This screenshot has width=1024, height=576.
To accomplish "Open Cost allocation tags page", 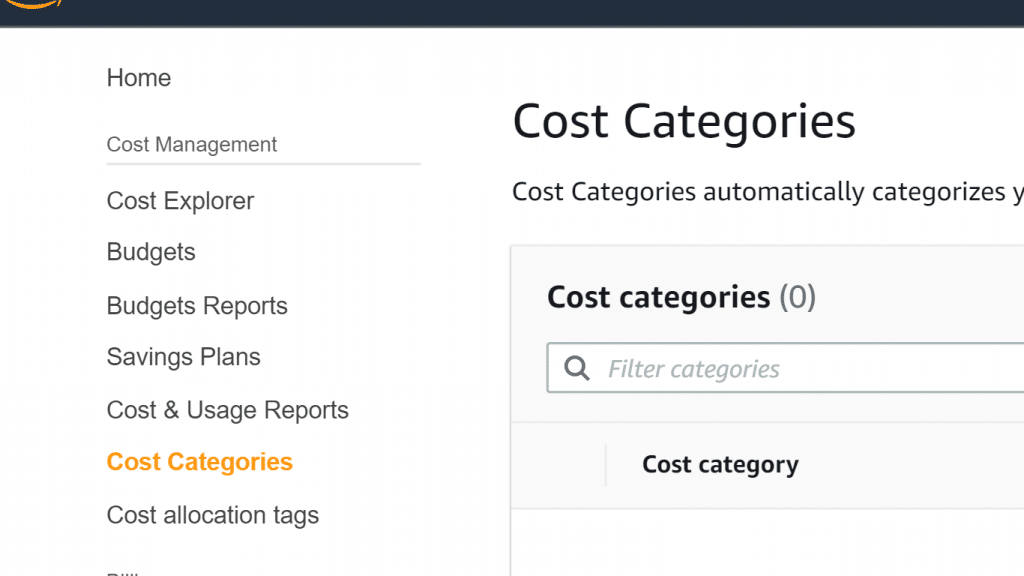I will (213, 515).
